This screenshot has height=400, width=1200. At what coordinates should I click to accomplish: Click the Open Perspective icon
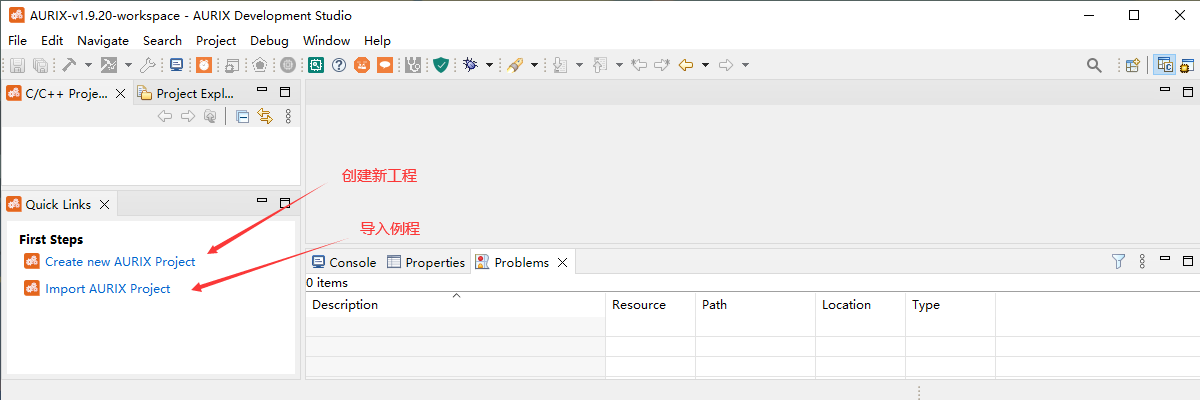click(1133, 65)
